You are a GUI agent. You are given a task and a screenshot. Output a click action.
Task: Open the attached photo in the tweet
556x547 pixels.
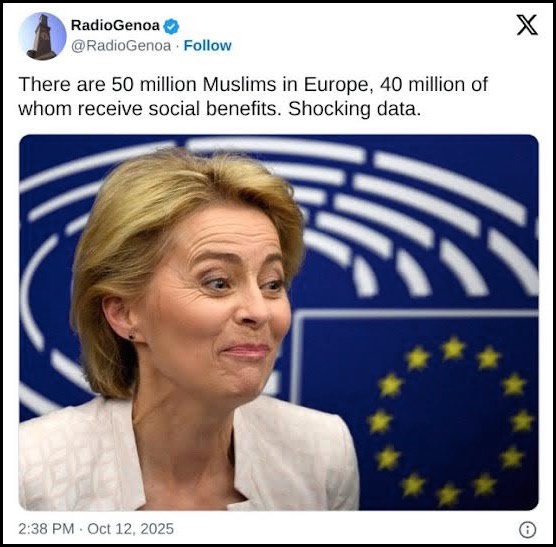tap(279, 323)
